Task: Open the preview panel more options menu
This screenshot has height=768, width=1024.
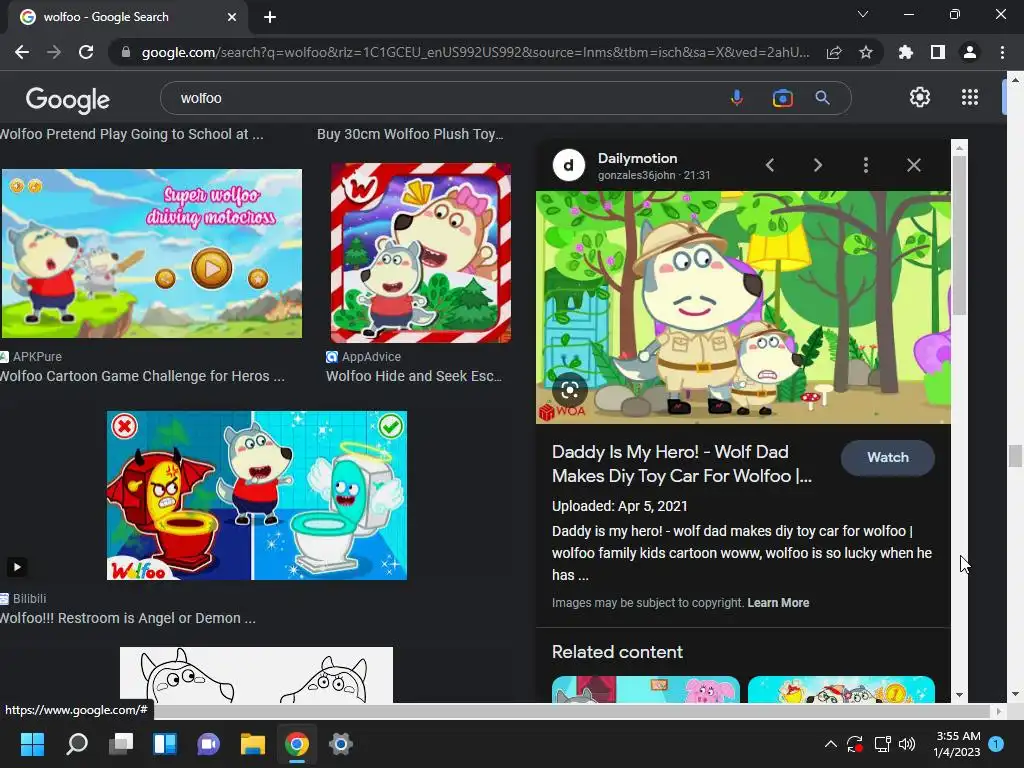Action: click(866, 165)
